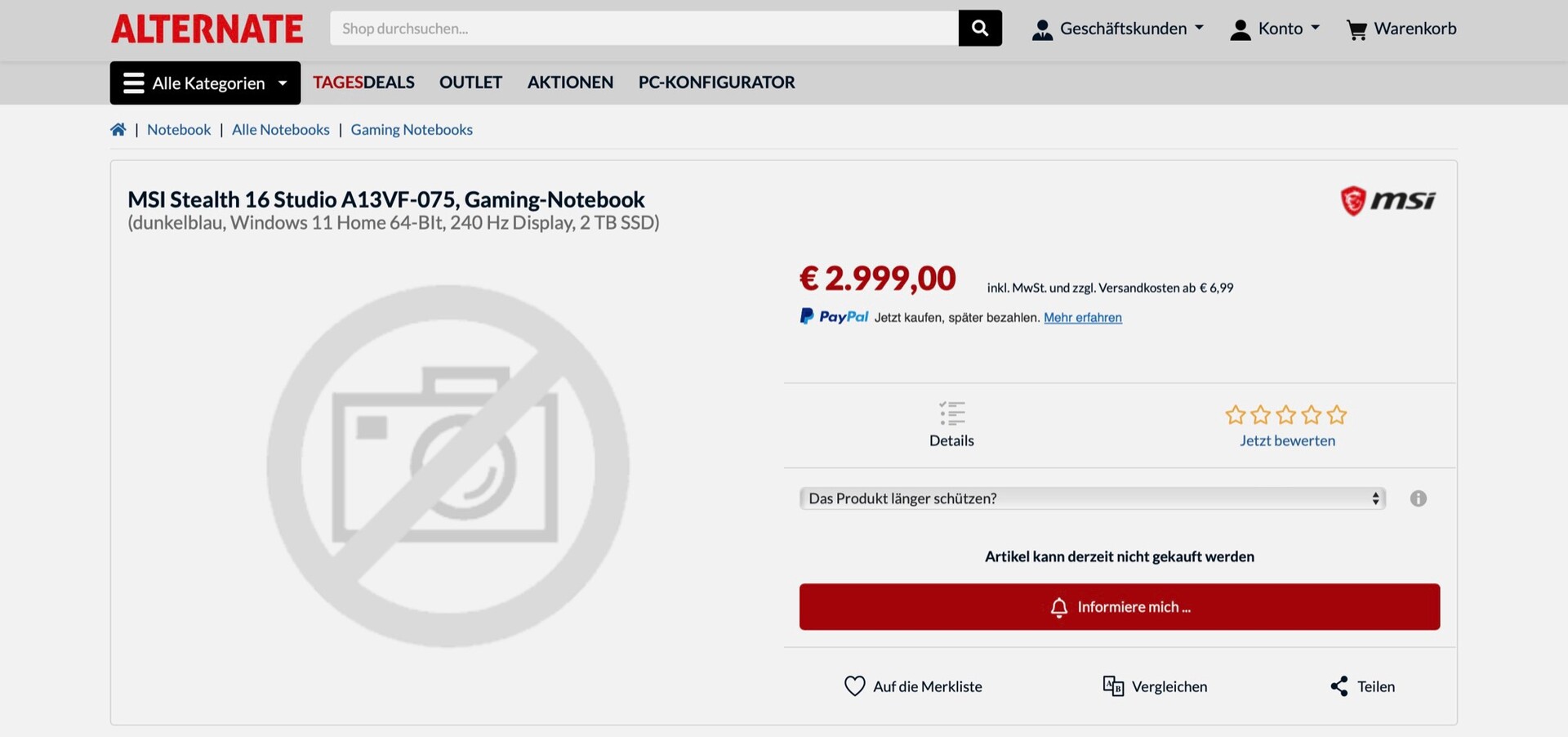The height and width of the screenshot is (737, 1568).
Task: Open the Konto account dropdown
Action: tap(1275, 29)
